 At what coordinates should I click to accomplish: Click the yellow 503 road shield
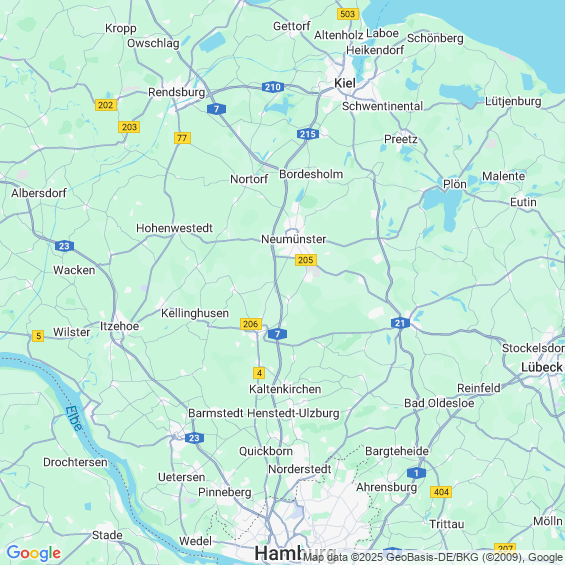coord(348,14)
